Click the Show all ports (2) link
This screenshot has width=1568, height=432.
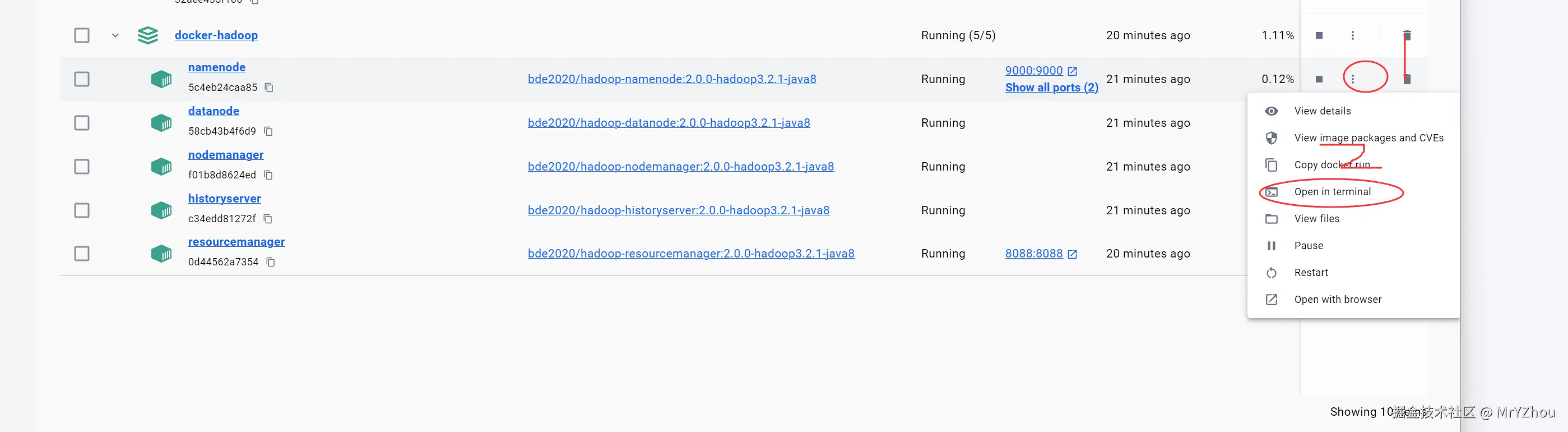click(1051, 88)
